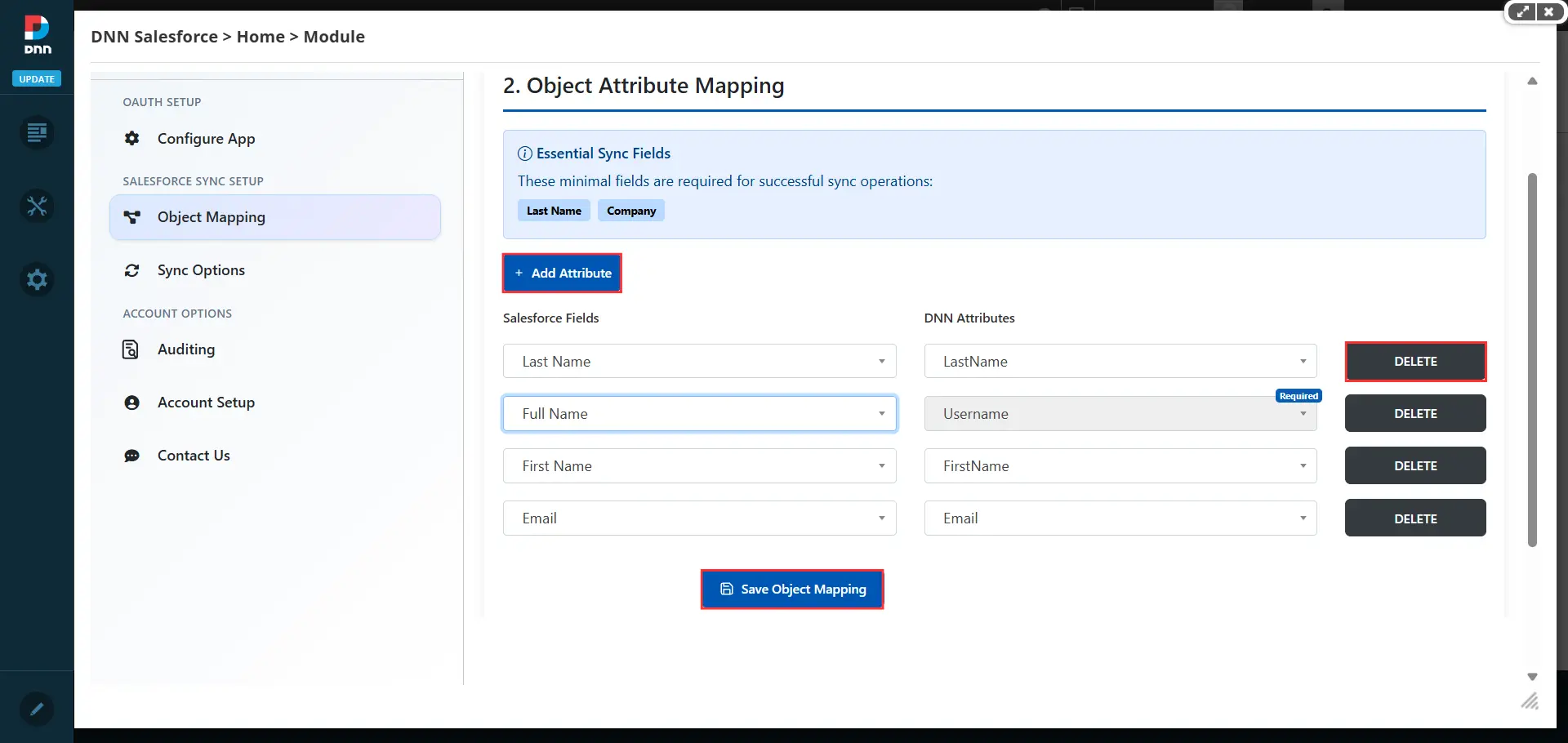Click the 'SALESFORCE SYNC SETUP' section label
This screenshot has width=1568, height=743.
coord(193,181)
